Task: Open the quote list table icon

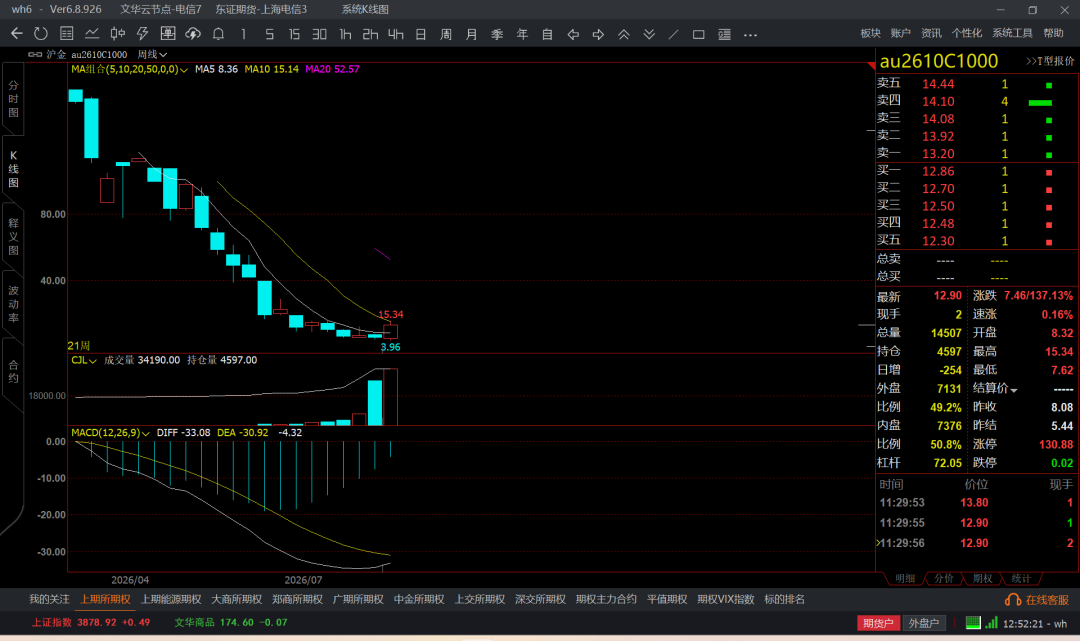Action: pyautogui.click(x=67, y=34)
